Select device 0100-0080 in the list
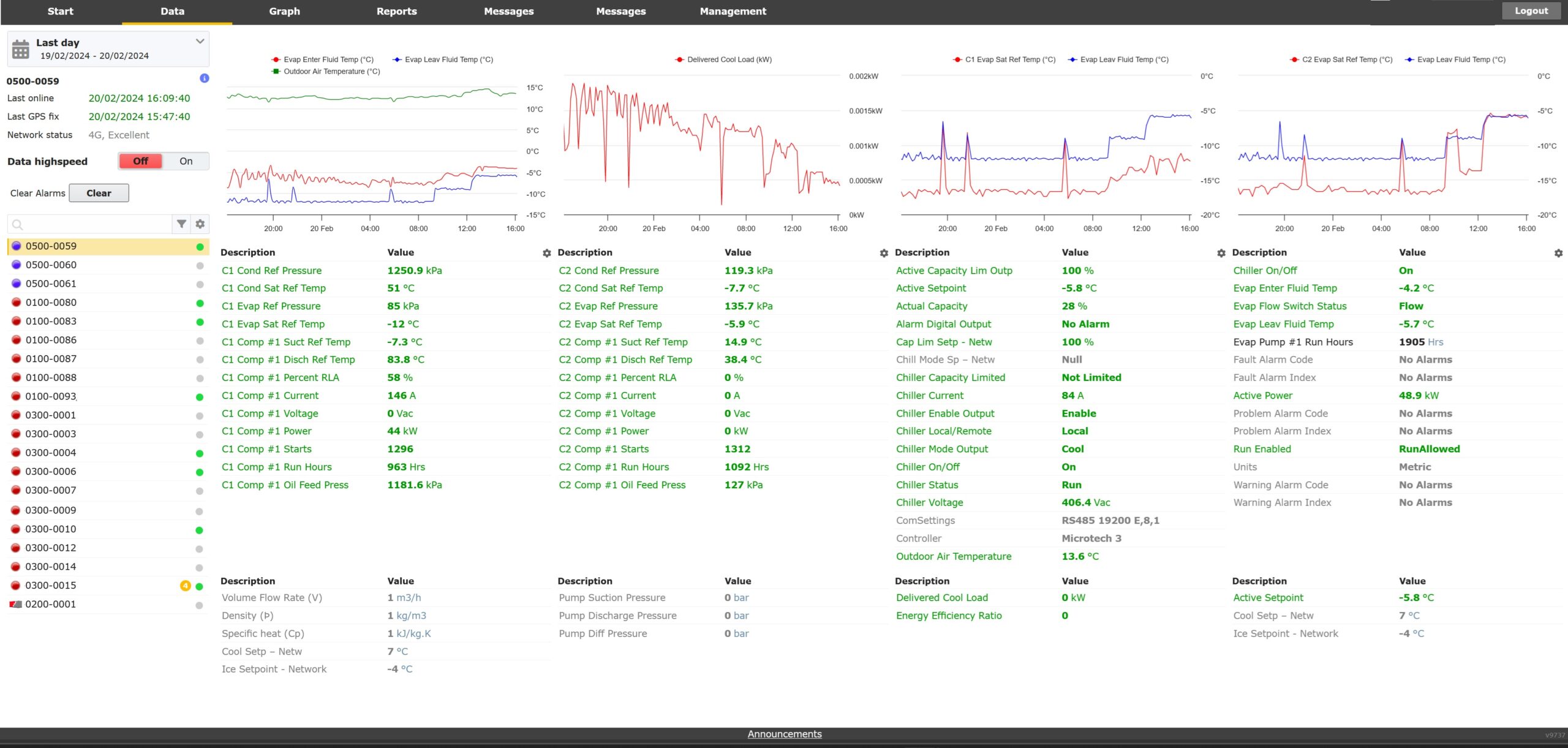 (51, 303)
